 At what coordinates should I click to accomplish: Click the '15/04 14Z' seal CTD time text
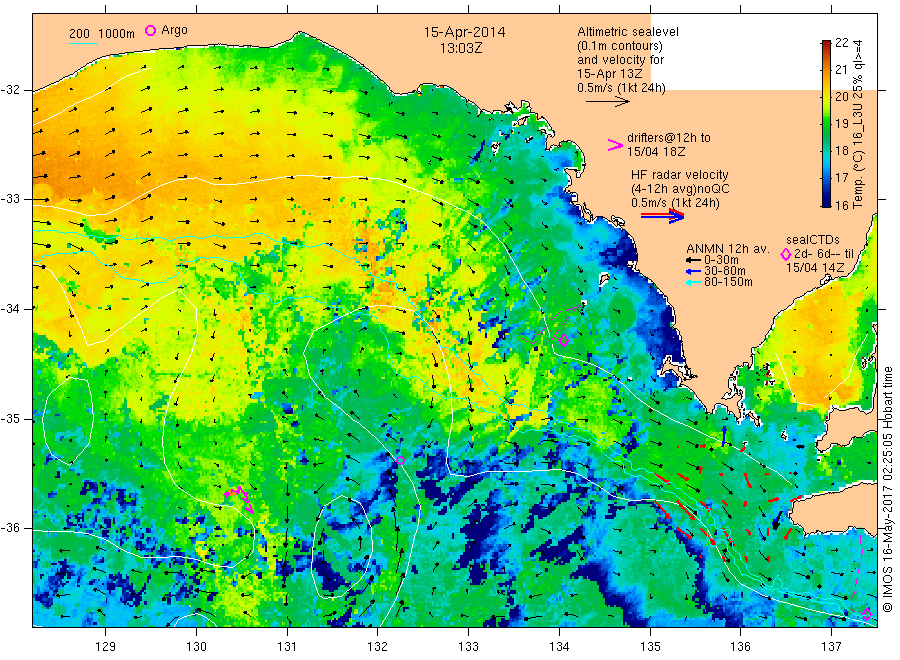pos(815,267)
